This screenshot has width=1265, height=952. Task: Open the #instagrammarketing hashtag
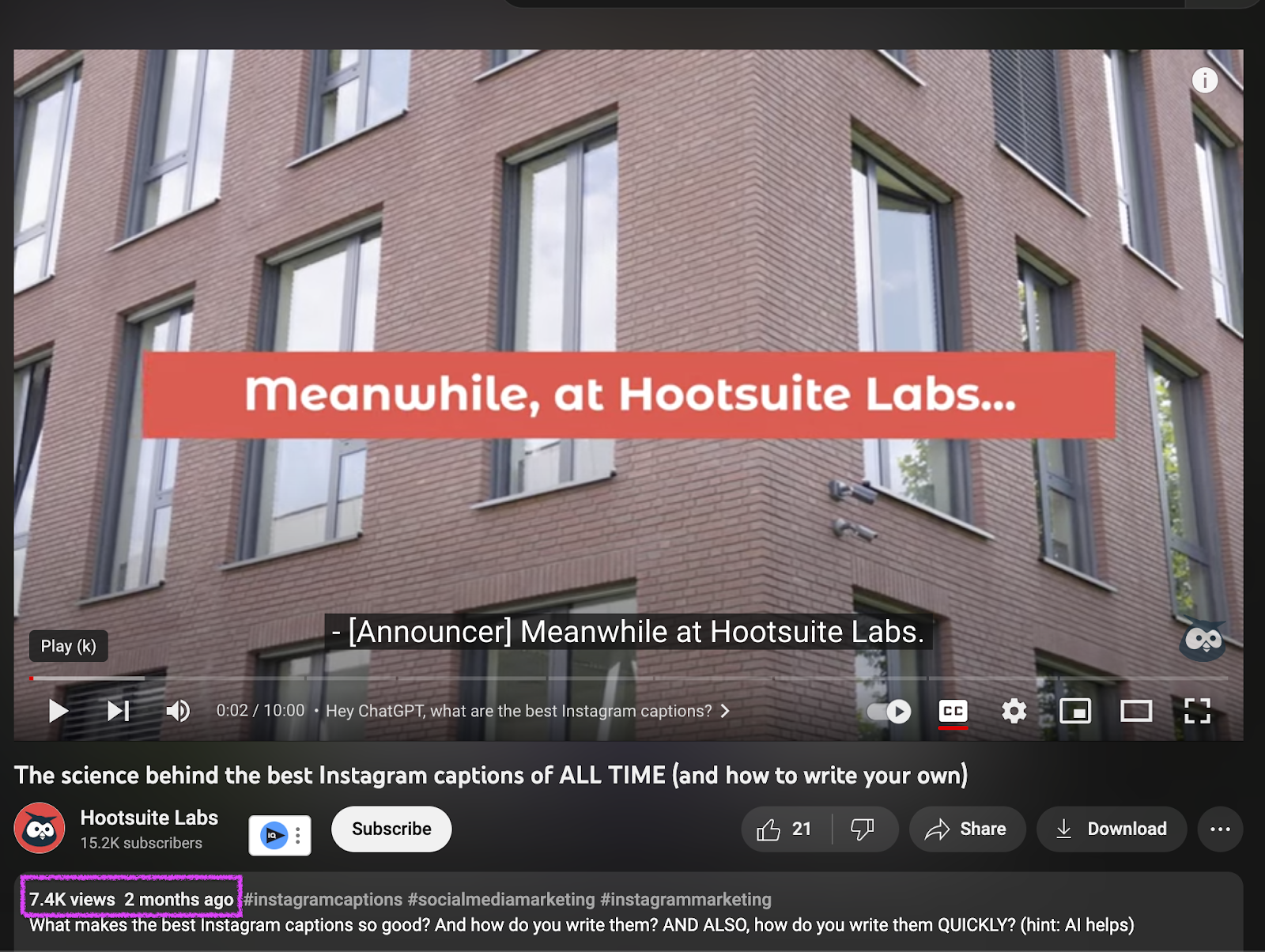tap(685, 899)
